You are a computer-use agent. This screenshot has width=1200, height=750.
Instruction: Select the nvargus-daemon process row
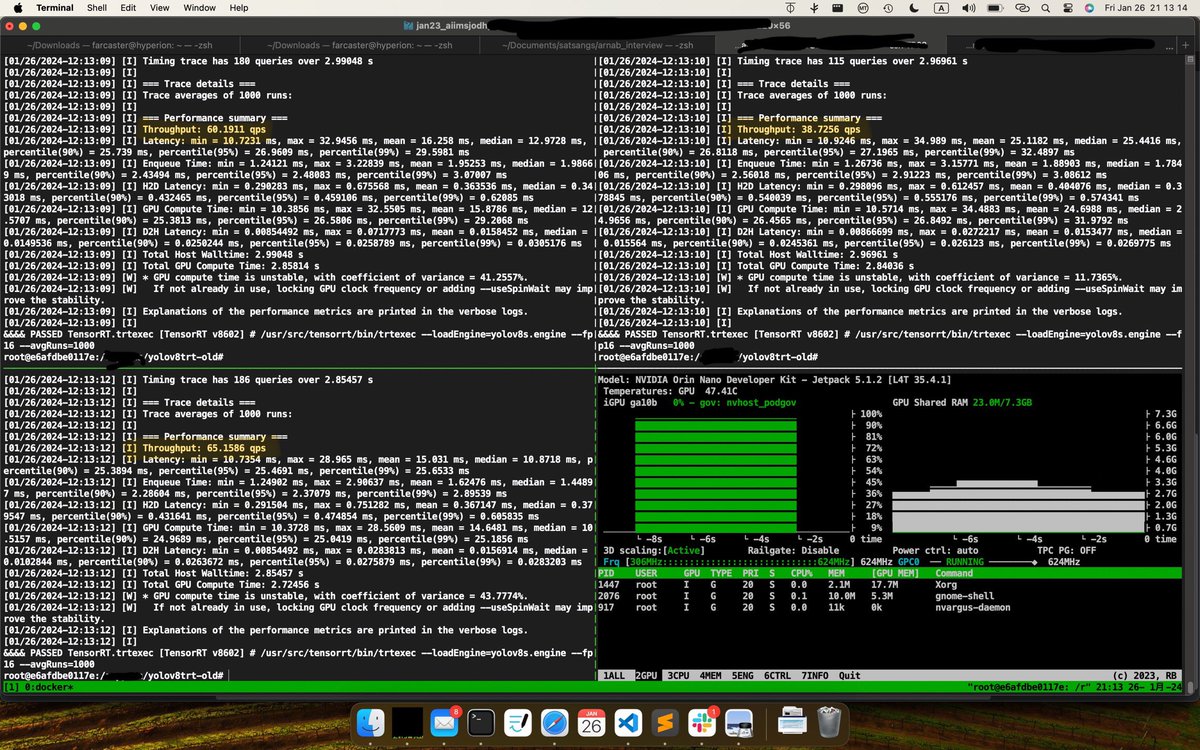(889, 607)
